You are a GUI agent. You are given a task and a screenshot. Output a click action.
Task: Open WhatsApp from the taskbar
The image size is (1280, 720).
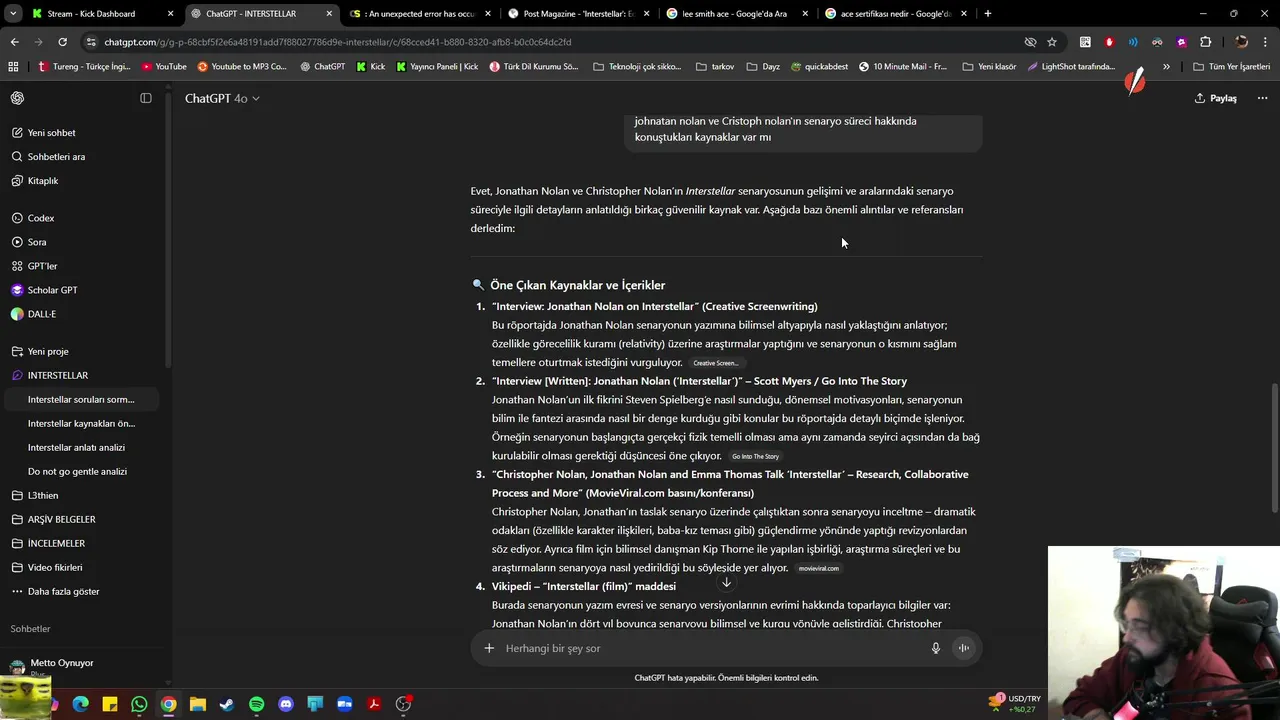point(139,704)
